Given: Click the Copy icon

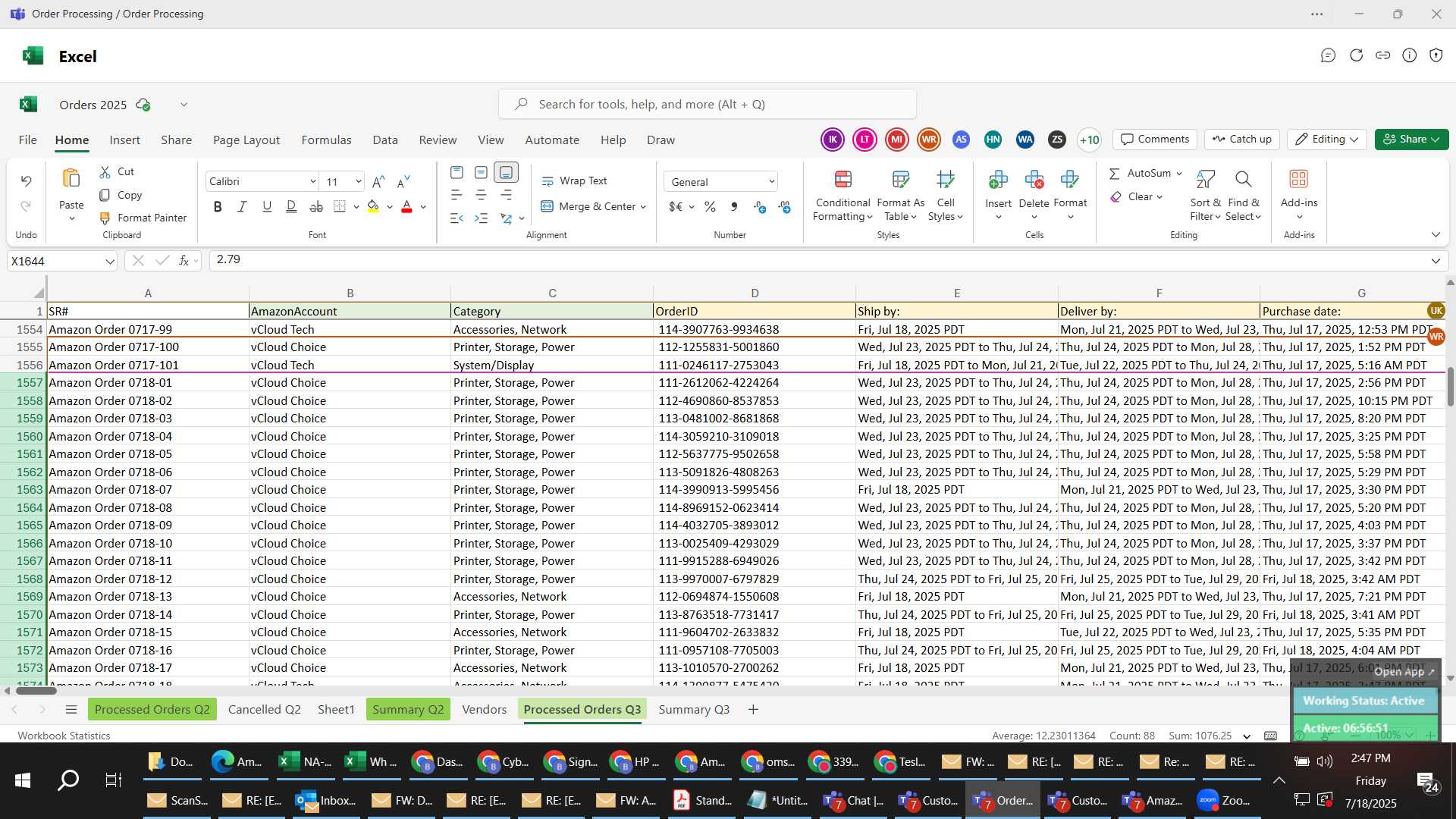Looking at the screenshot, I should [105, 195].
